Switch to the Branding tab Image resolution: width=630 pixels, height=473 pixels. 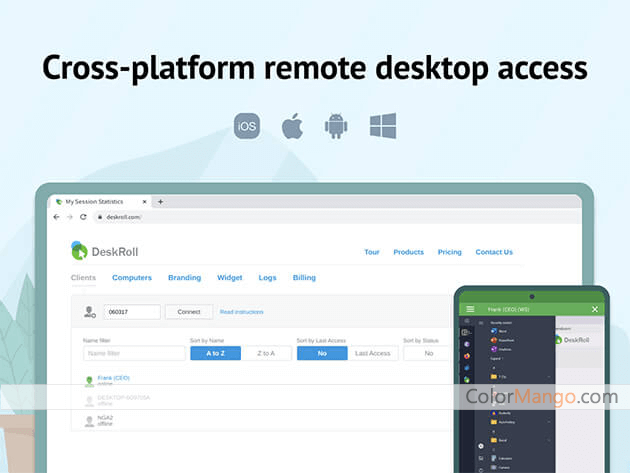click(184, 278)
